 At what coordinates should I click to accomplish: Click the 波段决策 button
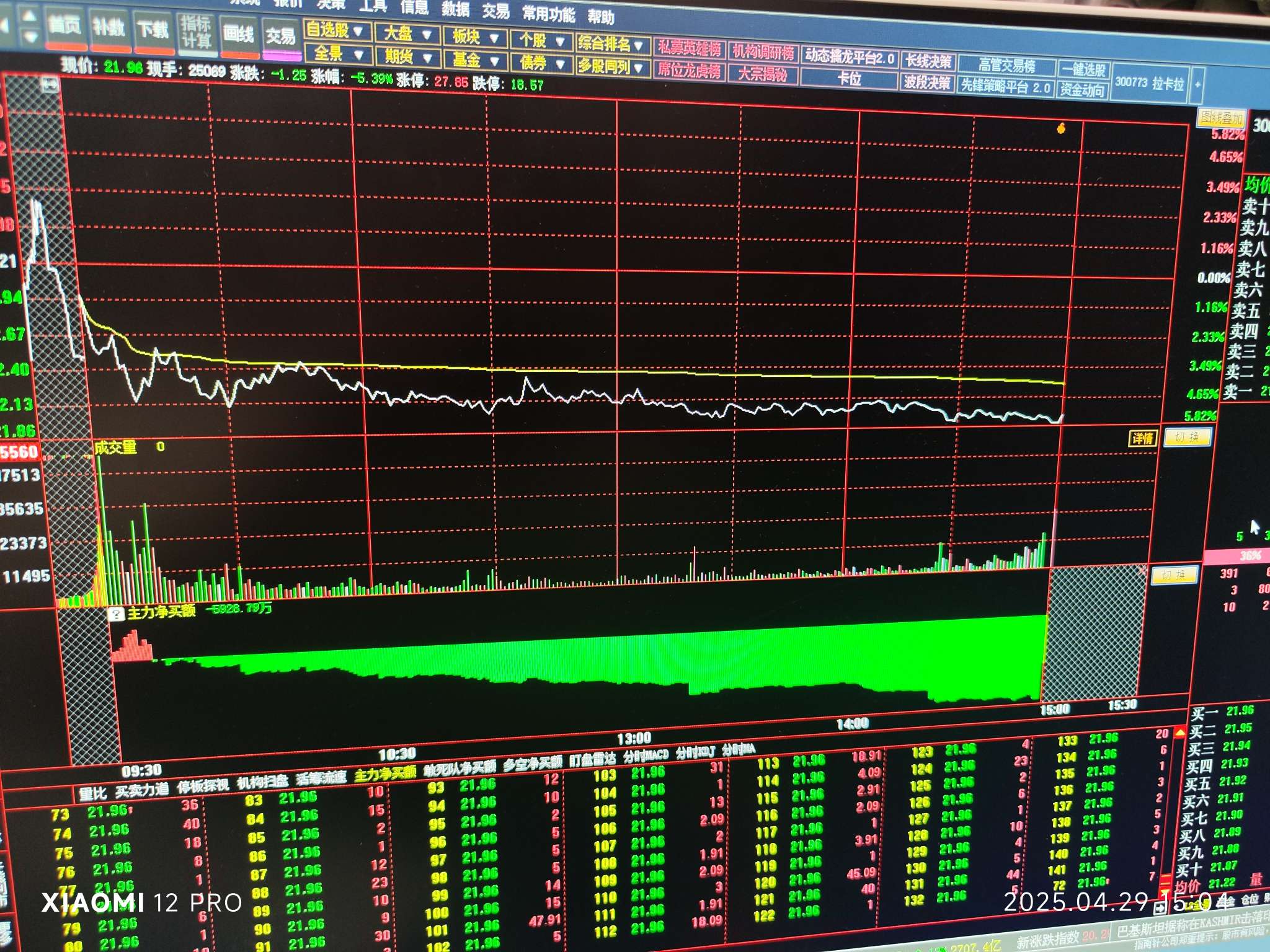[927, 82]
